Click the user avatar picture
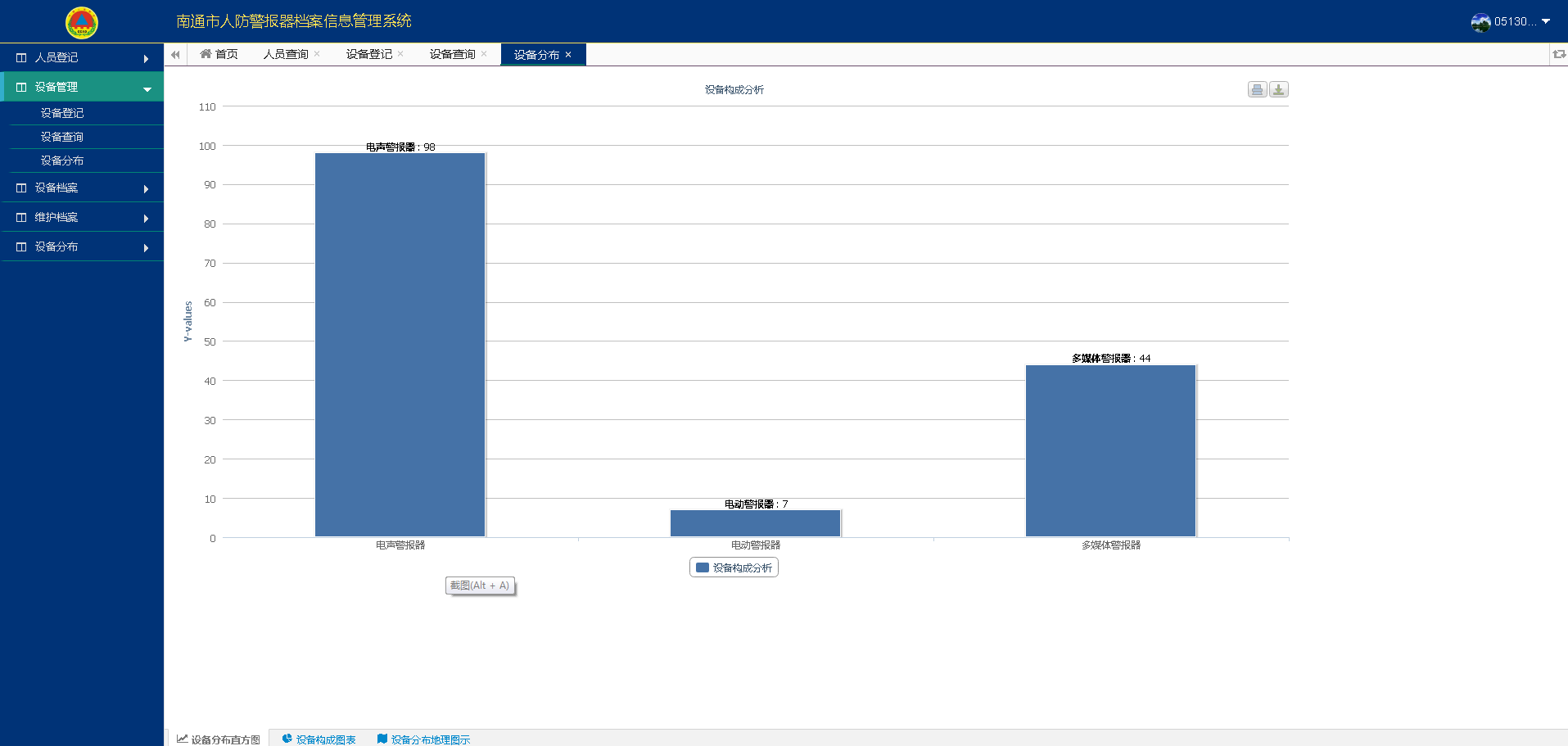This screenshot has width=1568, height=746. pos(1480,22)
